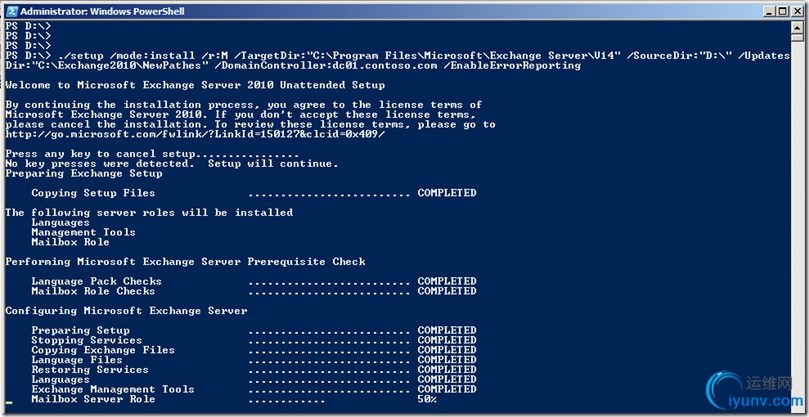
Task: Click the license terms URL go.microsoft.com
Action: (x=195, y=134)
